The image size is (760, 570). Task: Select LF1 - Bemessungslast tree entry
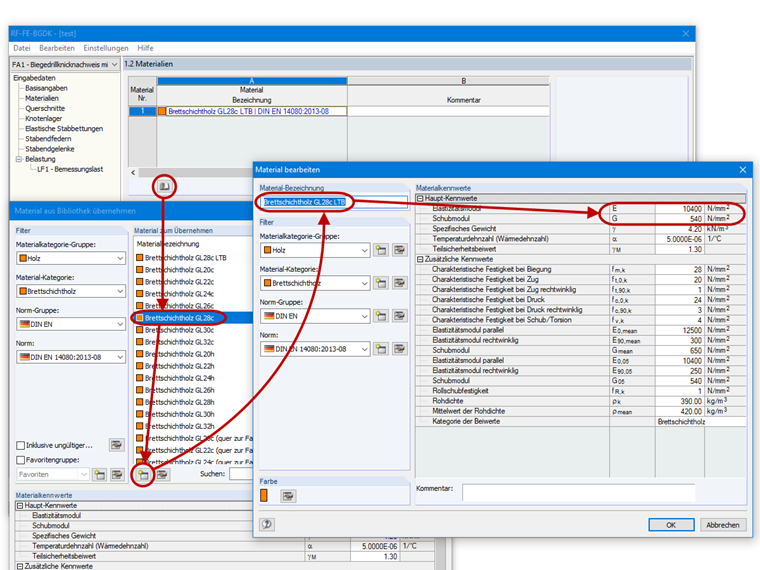pos(70,169)
